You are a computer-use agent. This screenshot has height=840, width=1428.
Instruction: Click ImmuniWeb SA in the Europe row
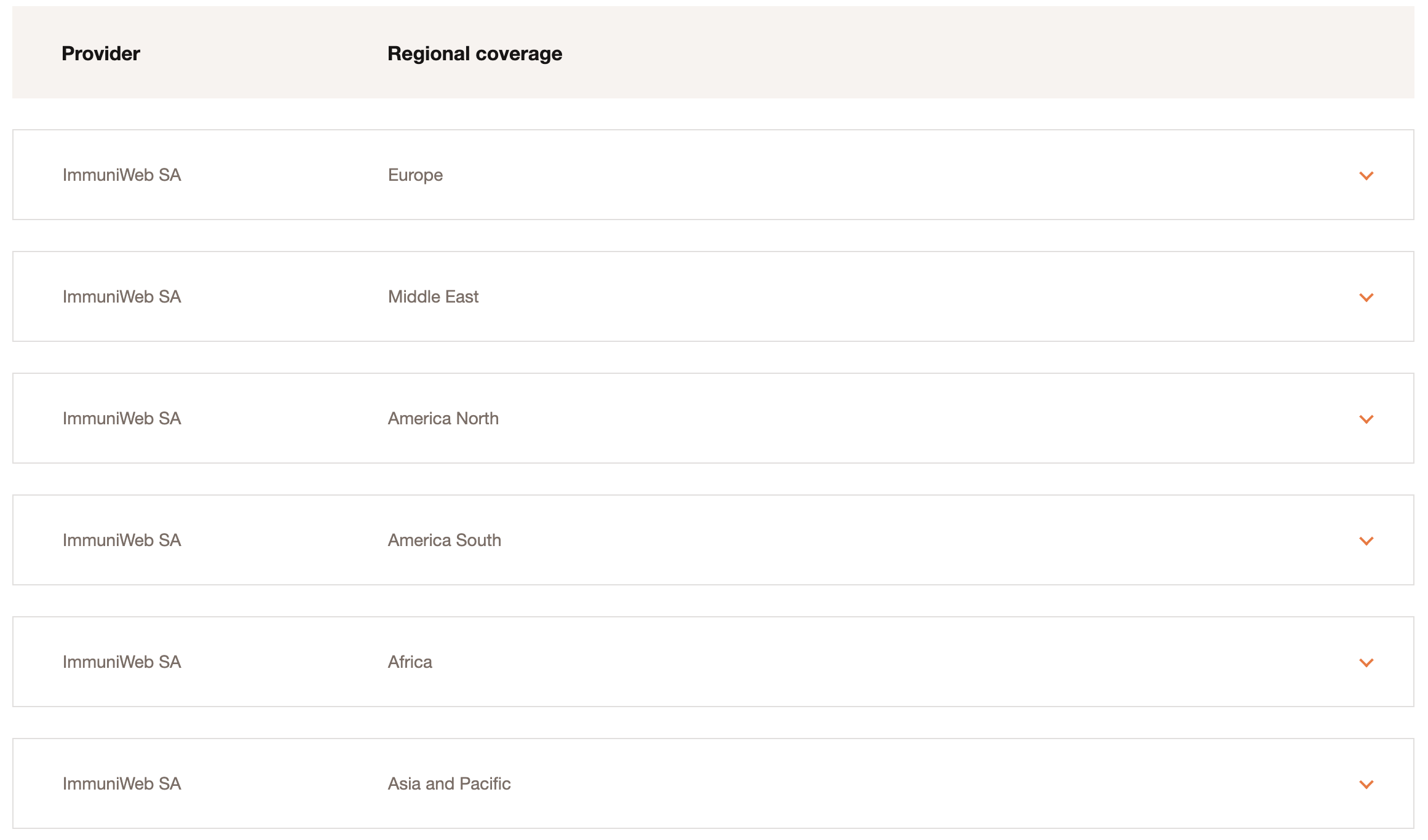point(122,175)
